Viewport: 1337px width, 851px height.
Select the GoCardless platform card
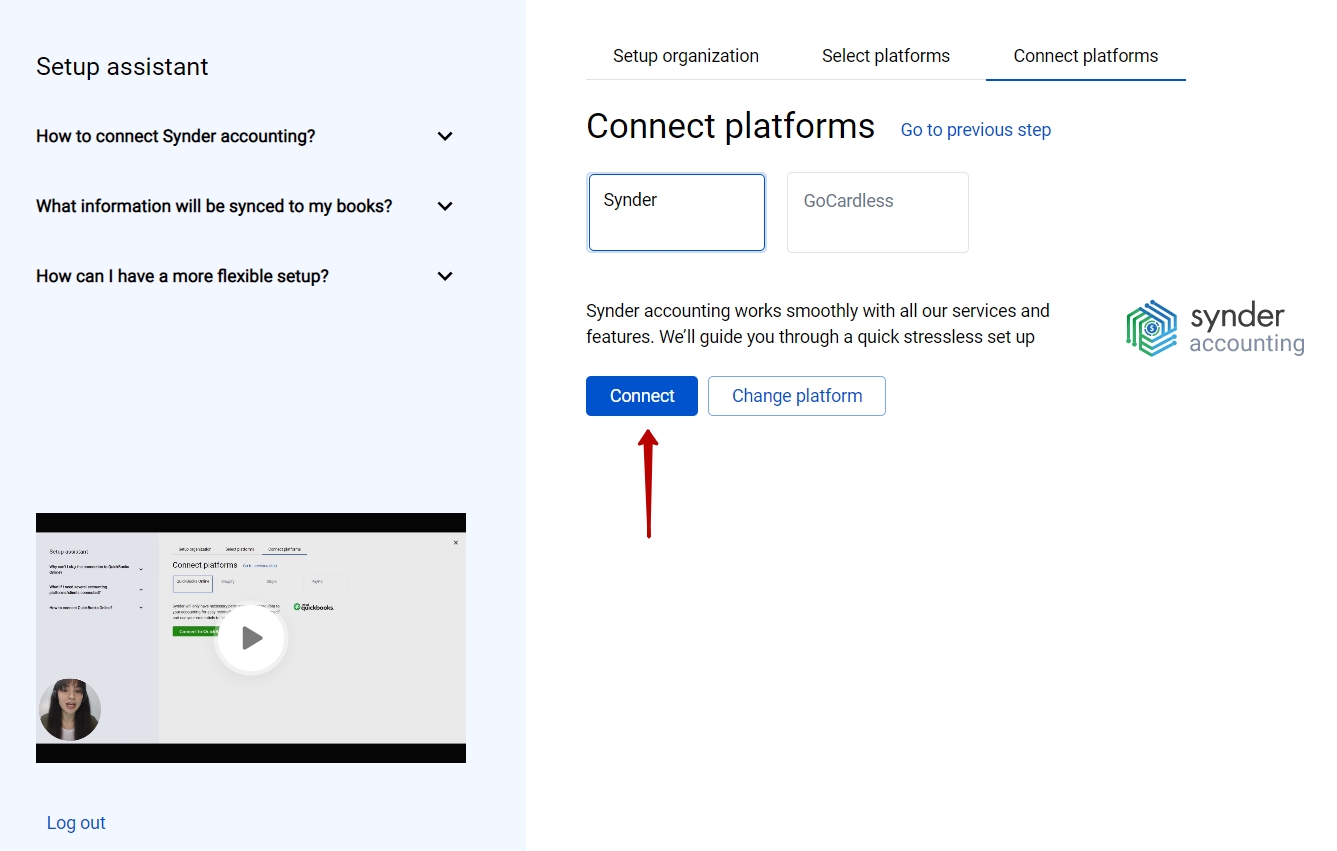(878, 212)
